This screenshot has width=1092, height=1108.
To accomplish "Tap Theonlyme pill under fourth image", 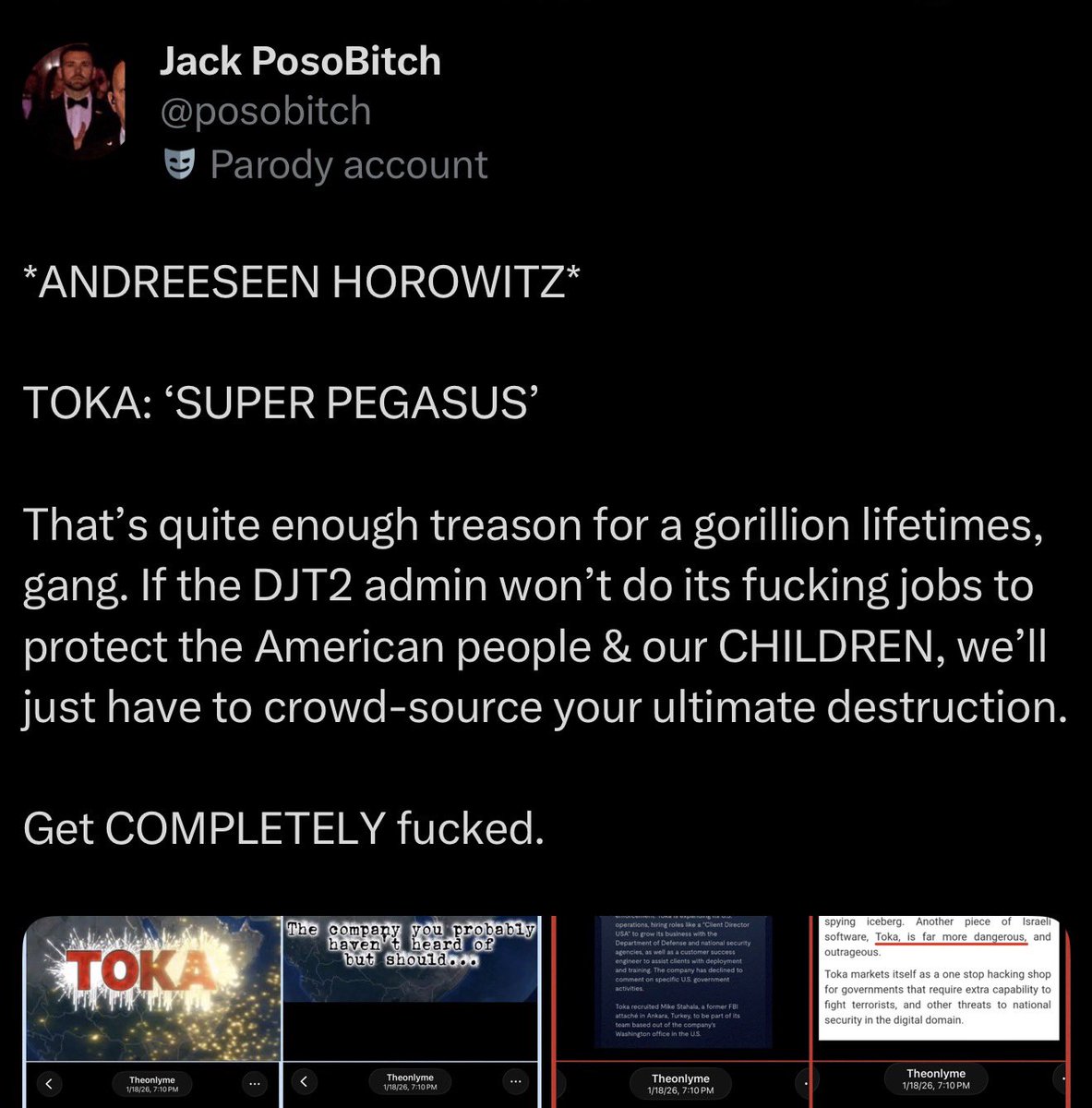I will point(936,1078).
